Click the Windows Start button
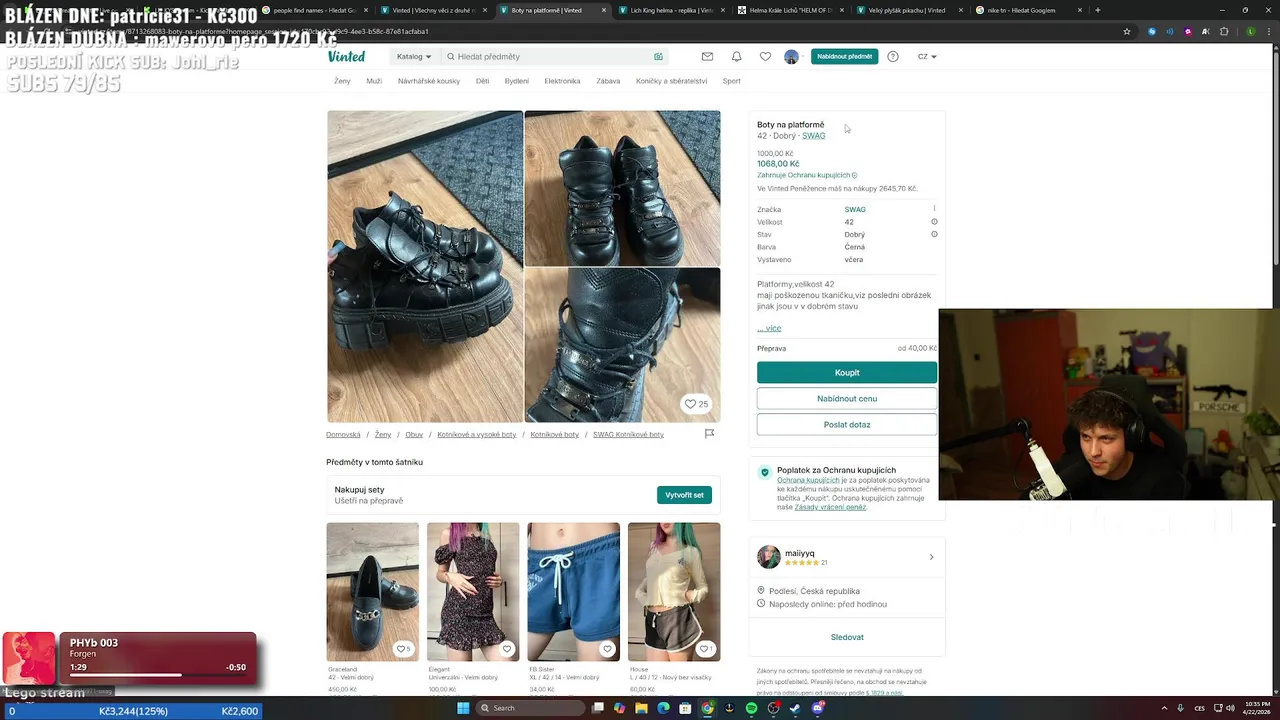 (463, 708)
